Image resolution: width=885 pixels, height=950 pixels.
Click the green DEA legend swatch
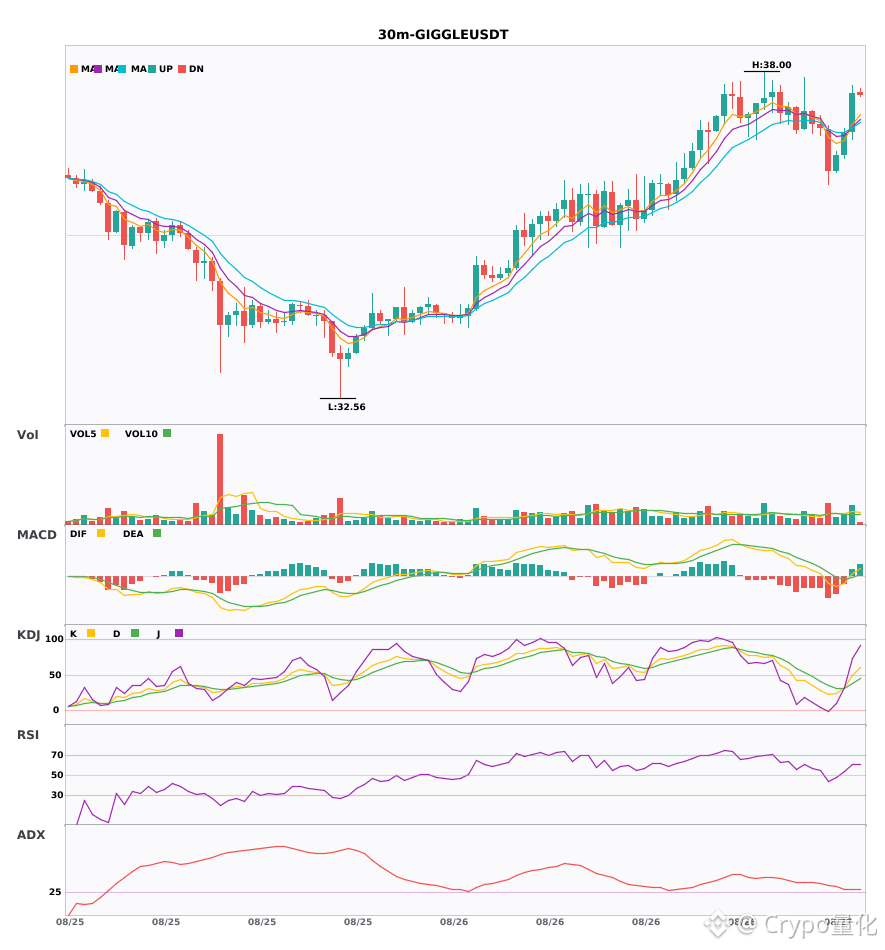[157, 533]
